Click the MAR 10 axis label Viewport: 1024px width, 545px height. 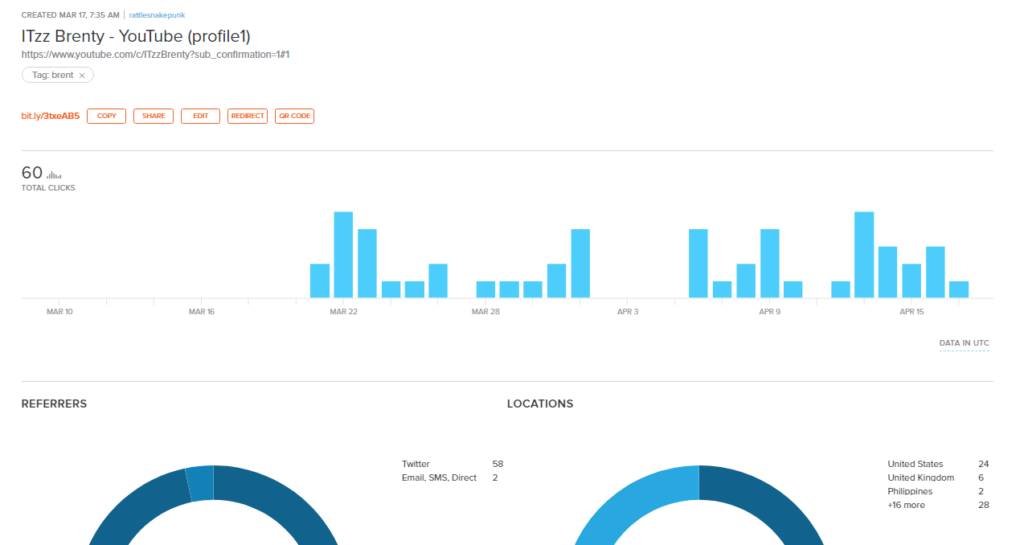coord(59,312)
